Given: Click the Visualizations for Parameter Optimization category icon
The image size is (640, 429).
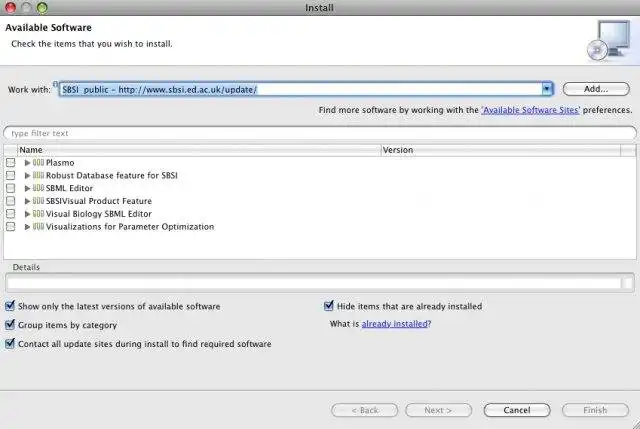Looking at the screenshot, I should coord(38,227).
